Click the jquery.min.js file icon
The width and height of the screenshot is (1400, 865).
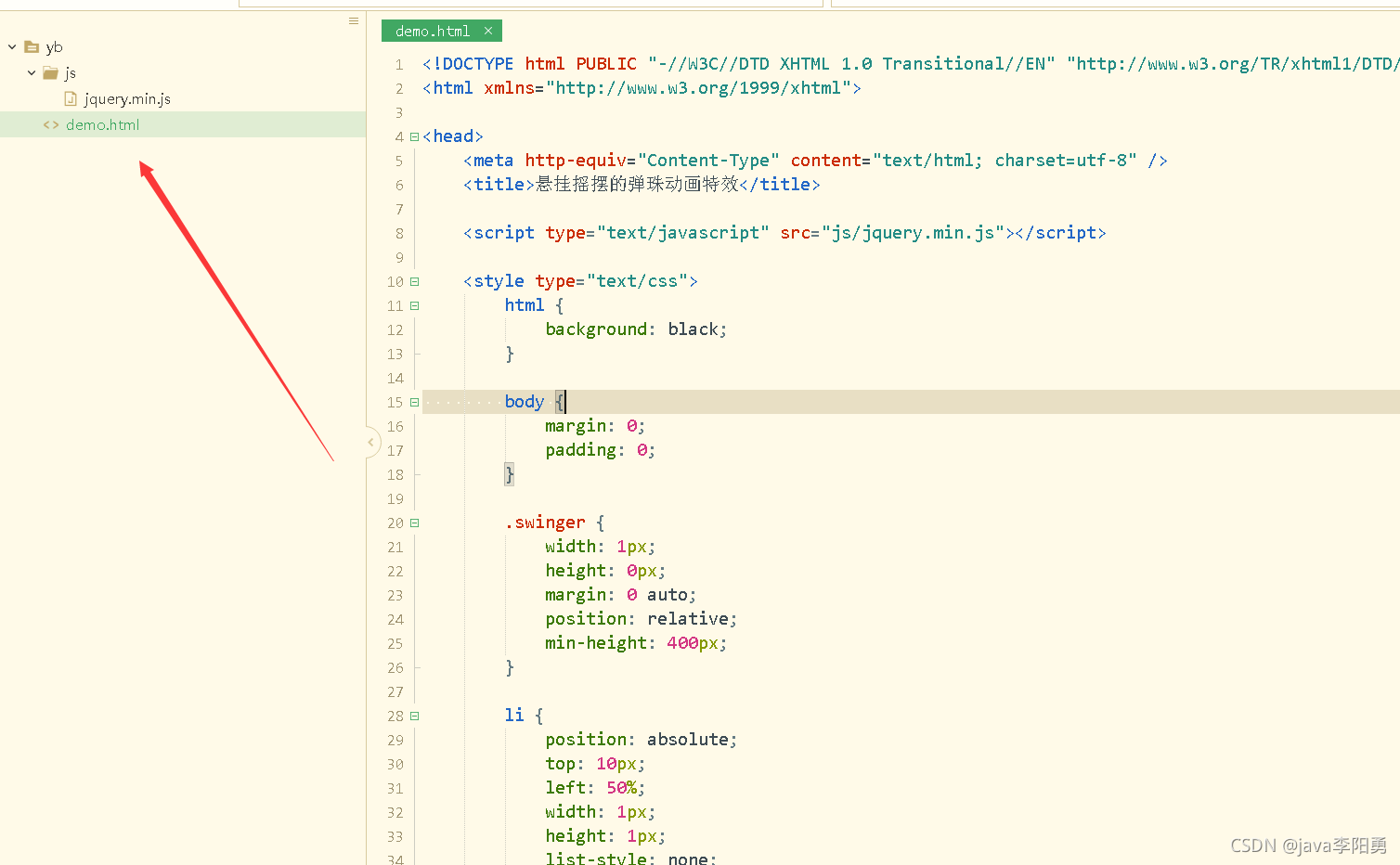71,98
